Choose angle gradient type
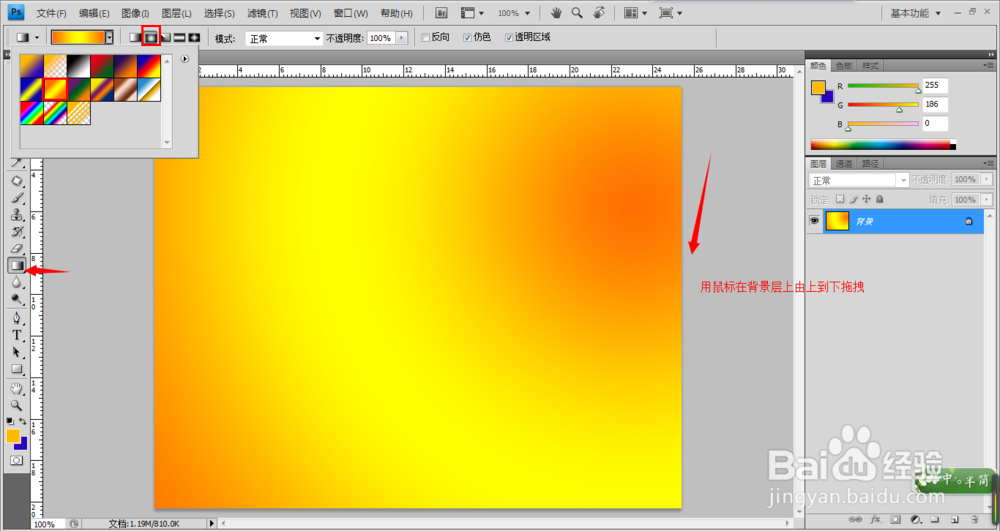The width and height of the screenshot is (1000, 531). click(x=165, y=38)
